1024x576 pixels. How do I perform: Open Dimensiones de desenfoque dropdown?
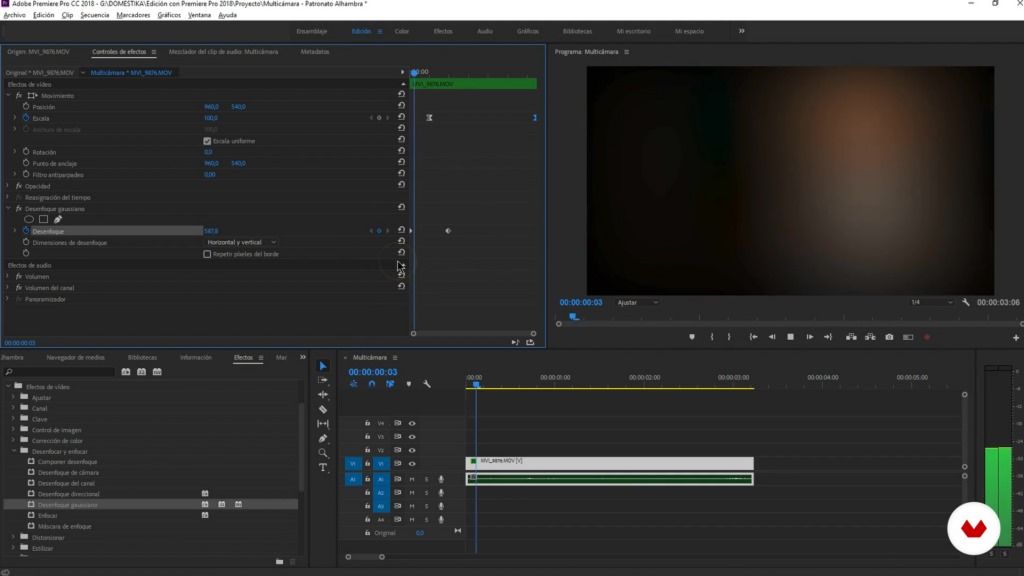coord(241,242)
